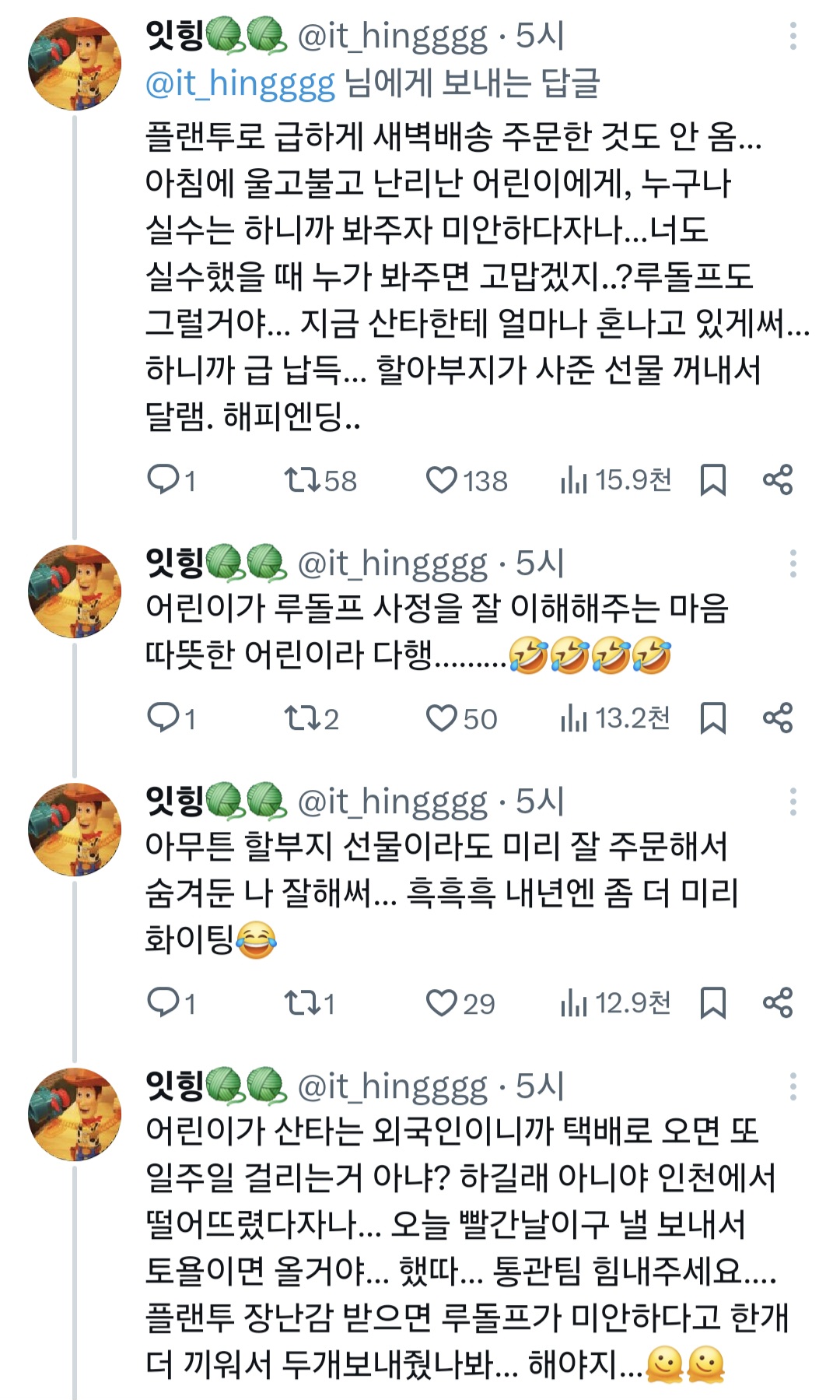
Task: Bookmark the first tweet about 플랜투 delivery
Action: coord(712,479)
